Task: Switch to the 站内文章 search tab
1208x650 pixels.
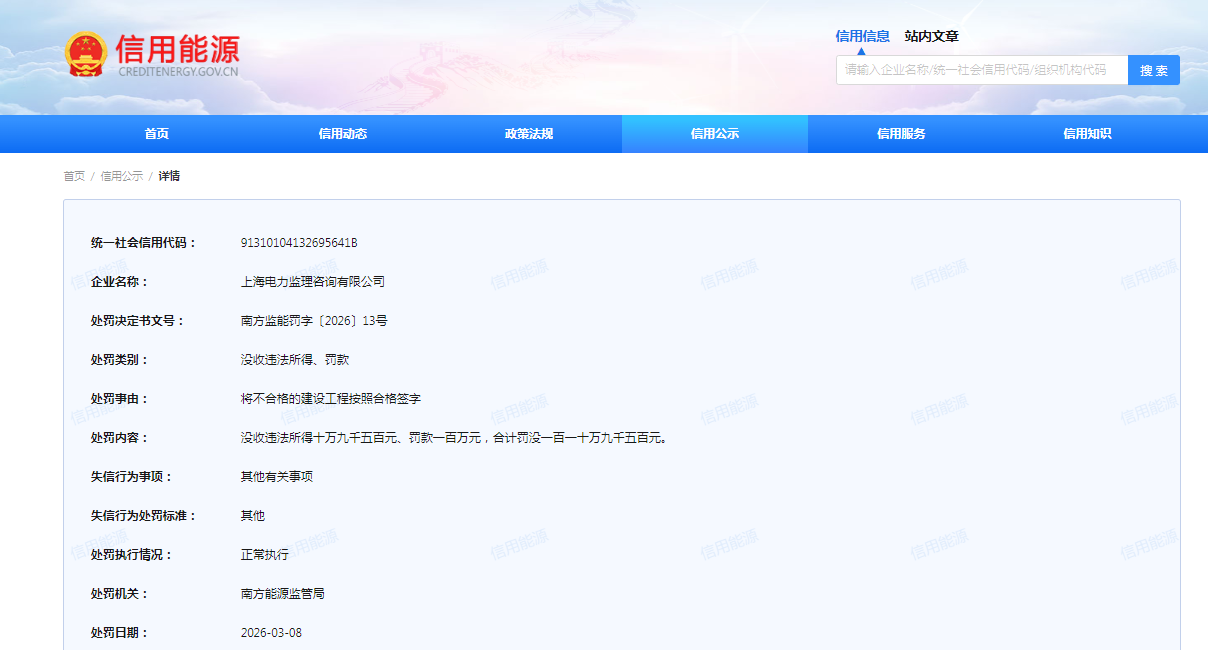Action: click(931, 36)
